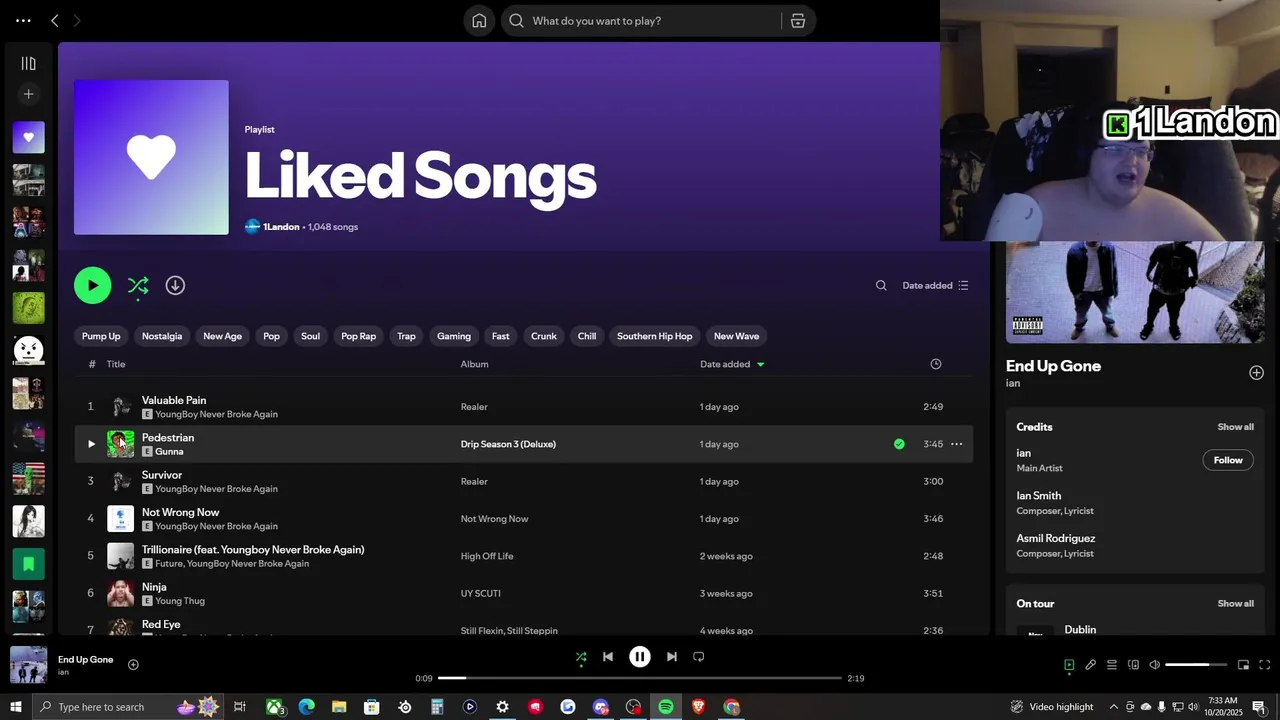
Task: Sort by Album column header
Action: (x=474, y=364)
